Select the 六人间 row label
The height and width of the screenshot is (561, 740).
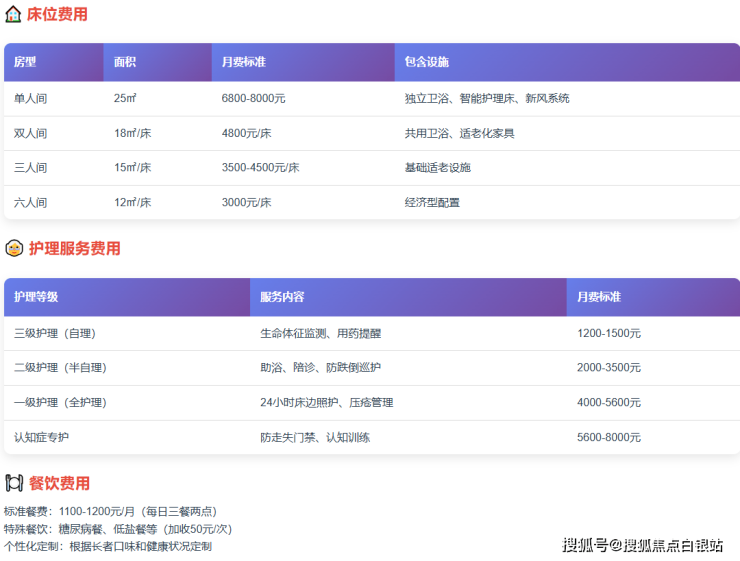[x=30, y=203]
